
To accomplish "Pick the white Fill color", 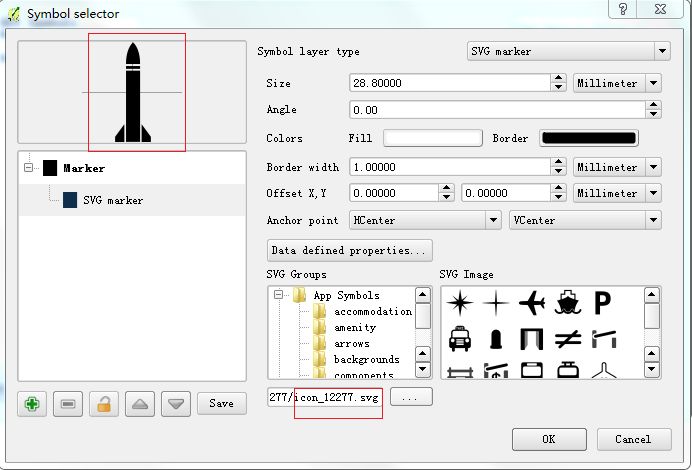I will point(432,138).
